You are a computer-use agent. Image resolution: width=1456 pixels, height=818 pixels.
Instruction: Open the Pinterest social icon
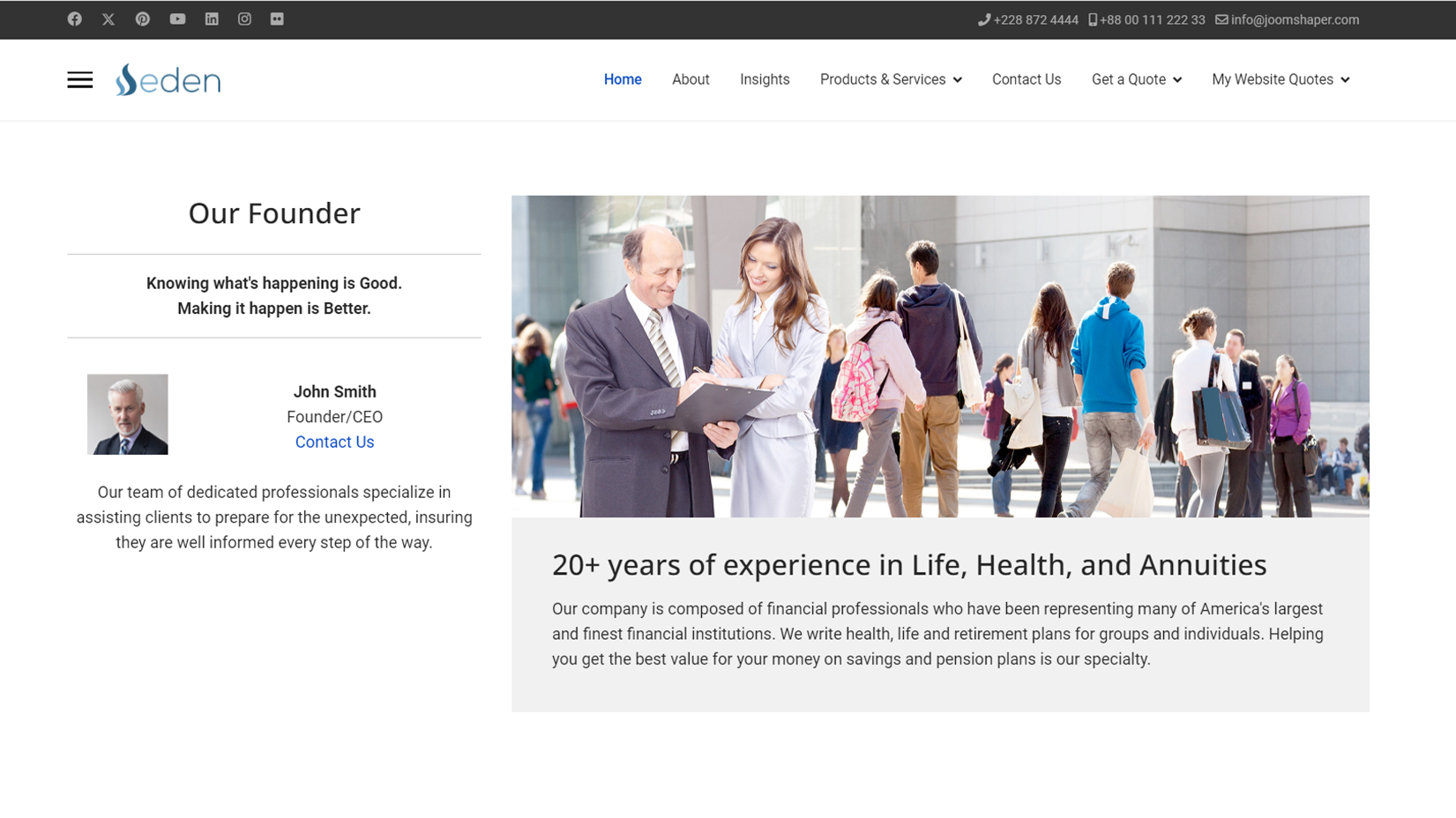pyautogui.click(x=143, y=19)
